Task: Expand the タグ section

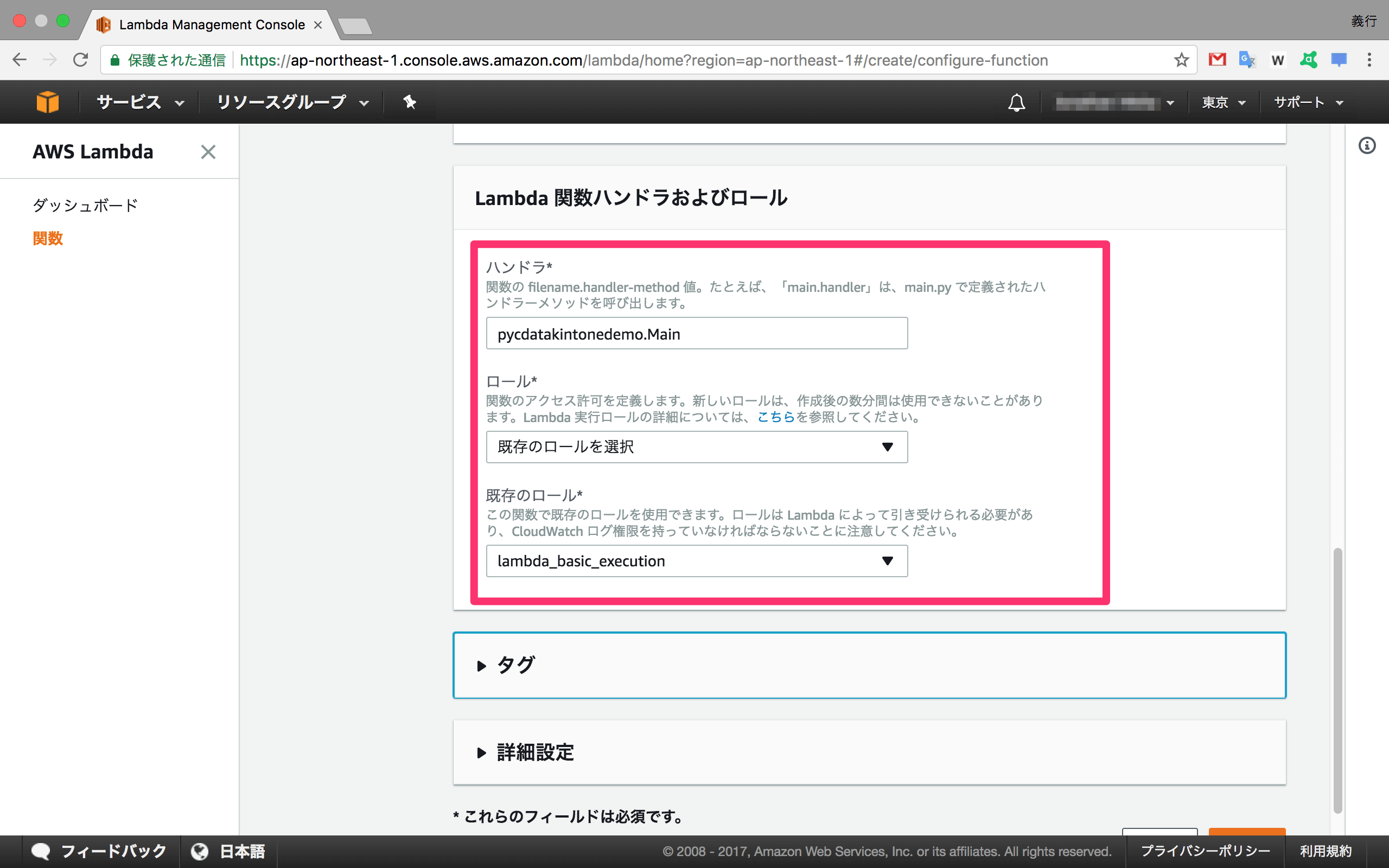Action: (507, 665)
